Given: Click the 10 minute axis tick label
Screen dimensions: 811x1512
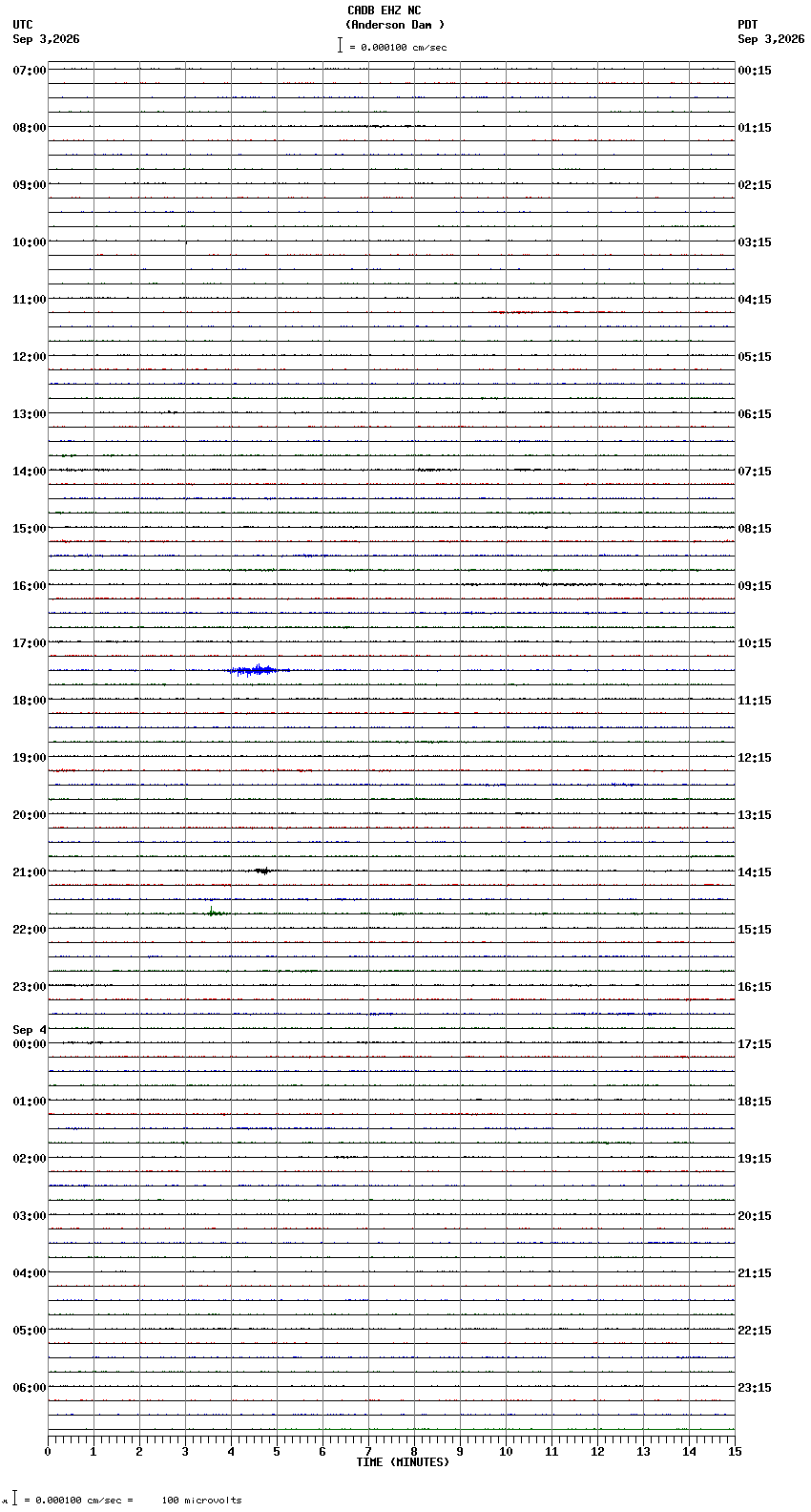Looking at the screenshot, I should tap(506, 1452).
